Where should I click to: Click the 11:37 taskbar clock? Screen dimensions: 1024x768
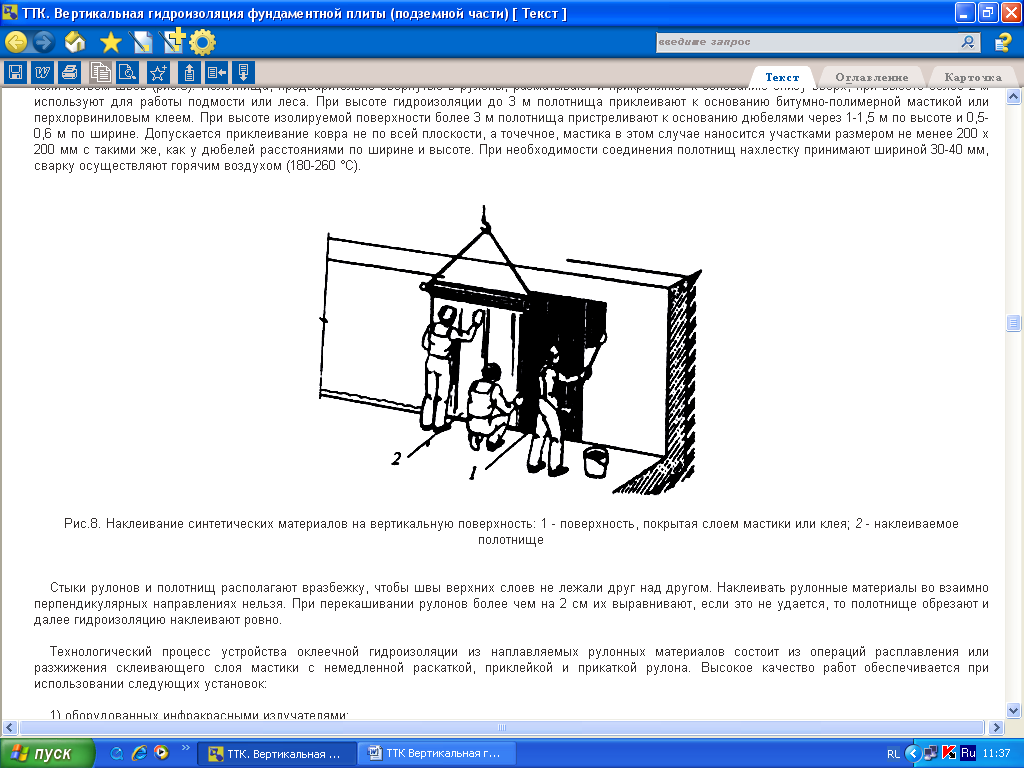click(x=996, y=754)
